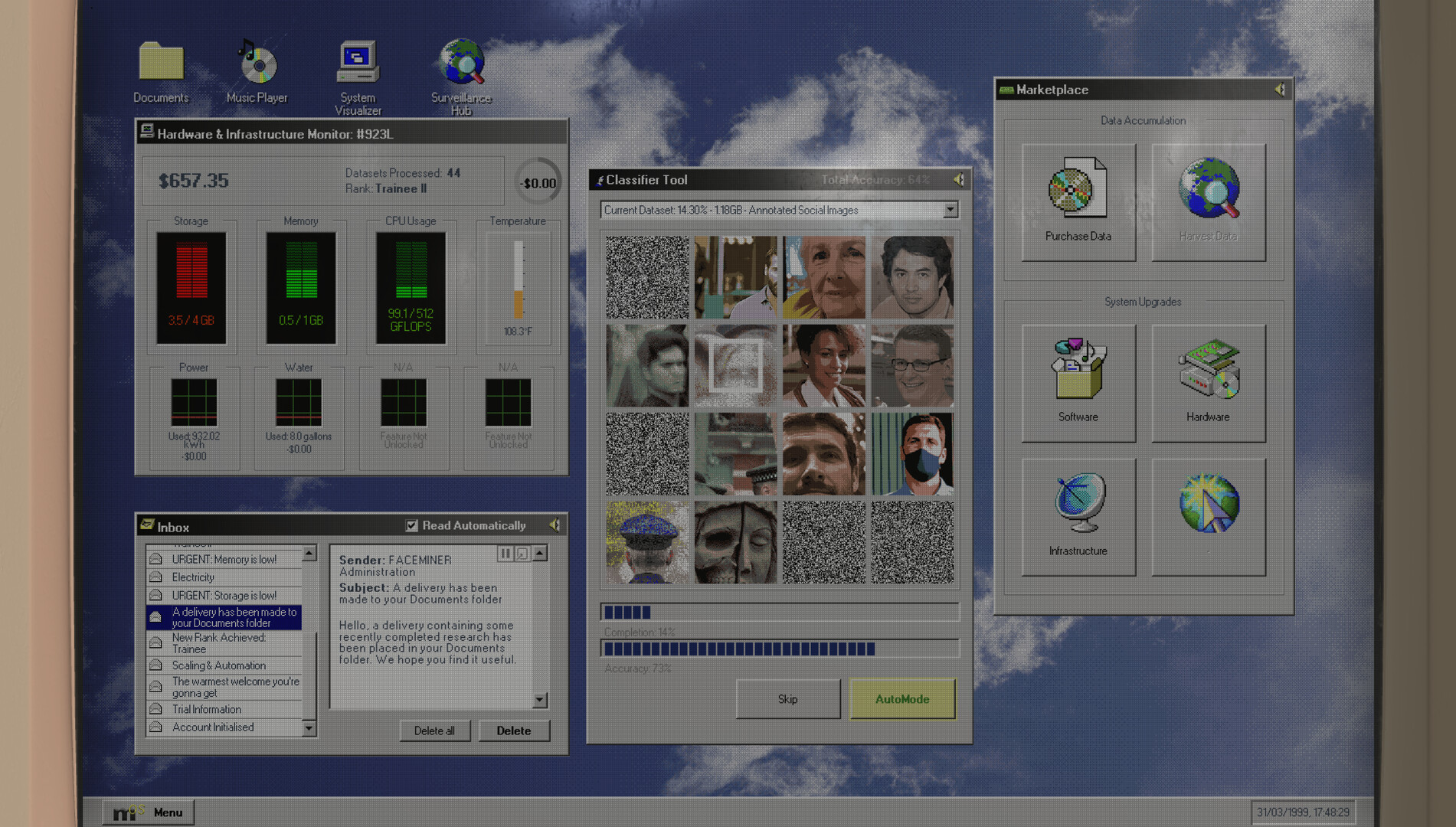Viewport: 1456px width, 827px height.
Task: Select the masked man face thumbnail
Action: click(x=912, y=454)
